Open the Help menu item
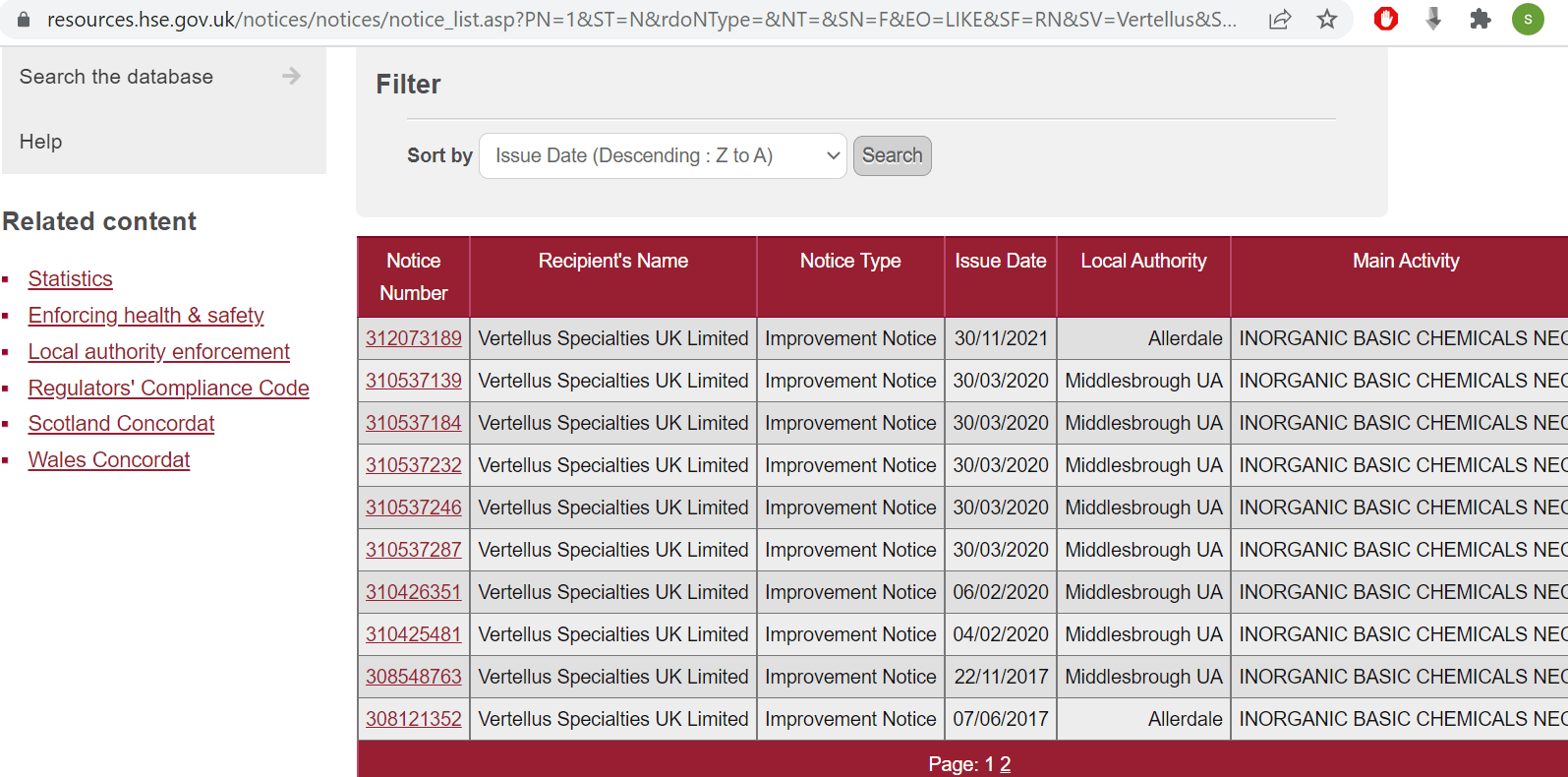This screenshot has width=1568, height=777. 40,142
